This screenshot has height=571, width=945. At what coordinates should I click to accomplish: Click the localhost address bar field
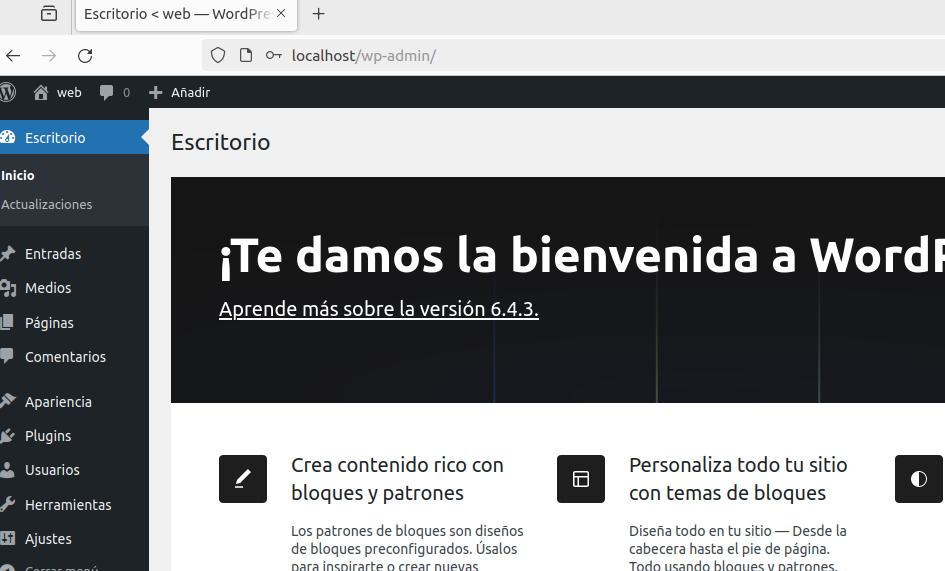[573, 55]
